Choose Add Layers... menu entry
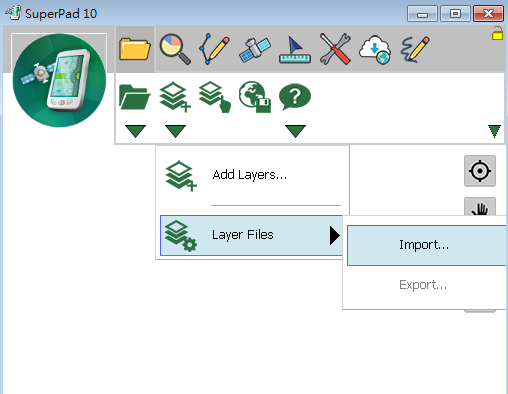This screenshot has width=508, height=394. [252, 175]
